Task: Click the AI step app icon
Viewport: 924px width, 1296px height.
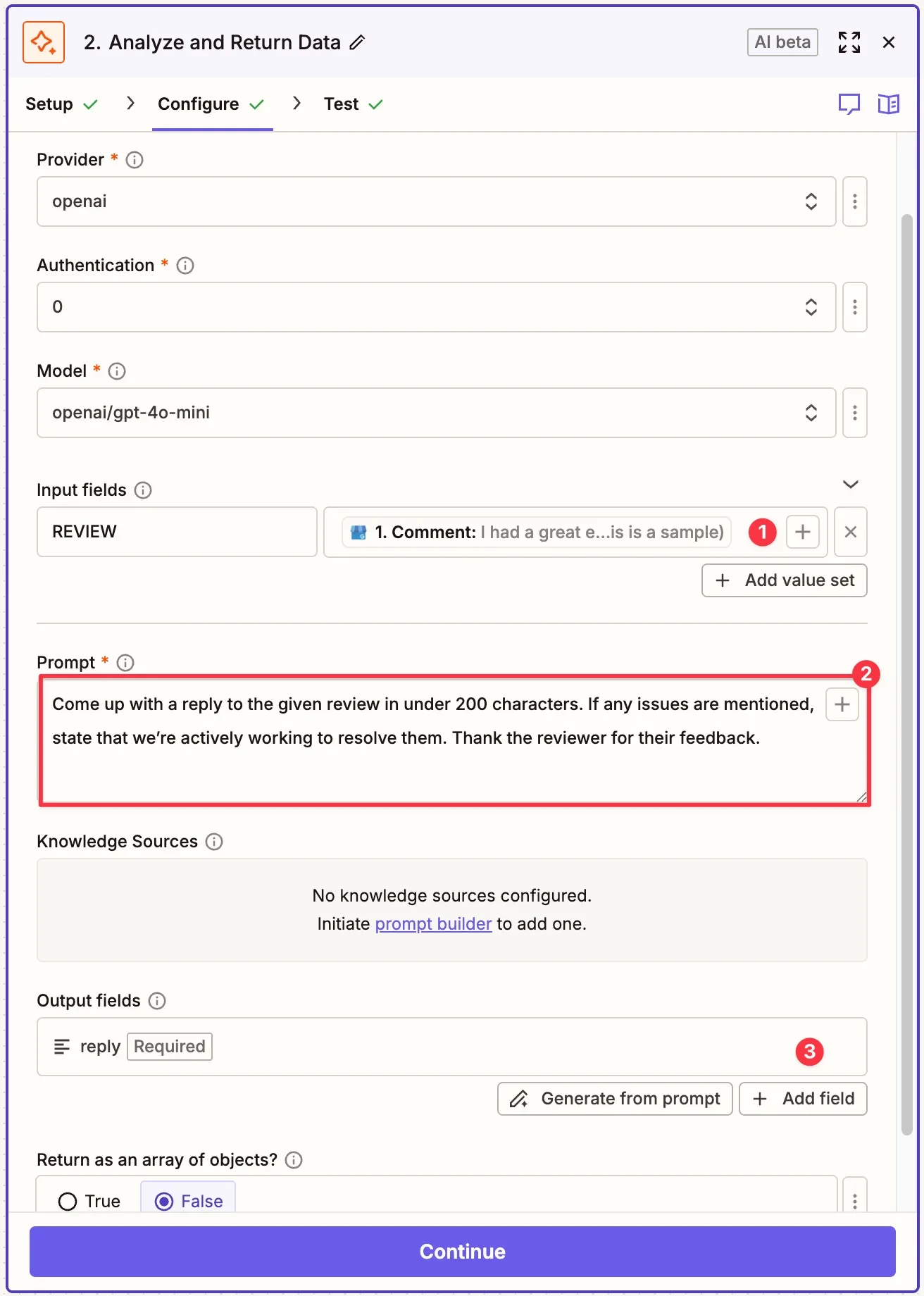Action: click(44, 42)
